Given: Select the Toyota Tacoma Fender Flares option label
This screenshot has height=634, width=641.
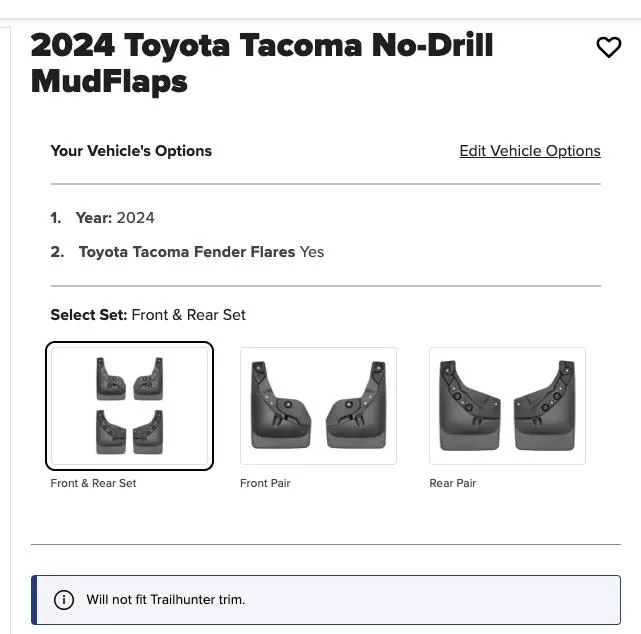Looking at the screenshot, I should pos(187,252).
